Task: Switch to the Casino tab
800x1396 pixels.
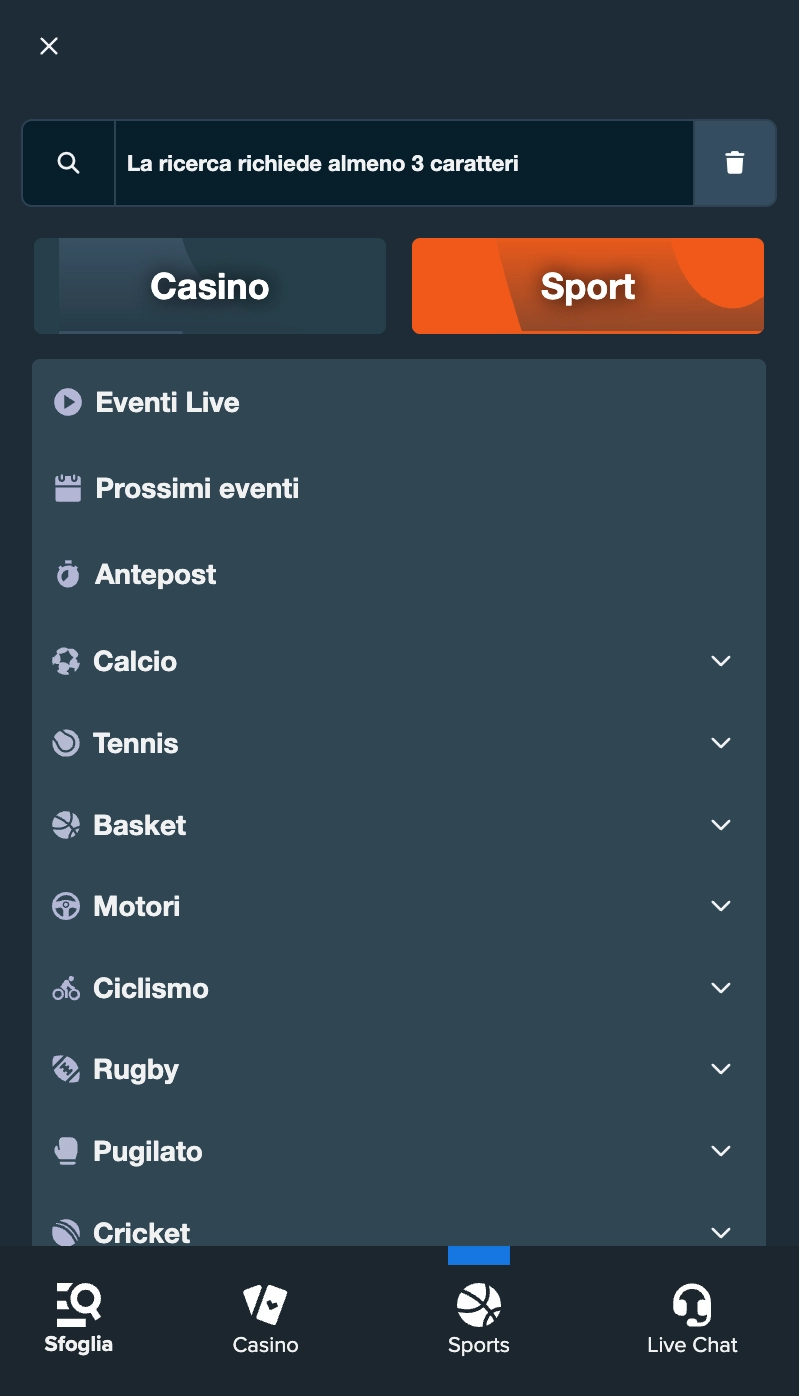Action: pos(210,286)
